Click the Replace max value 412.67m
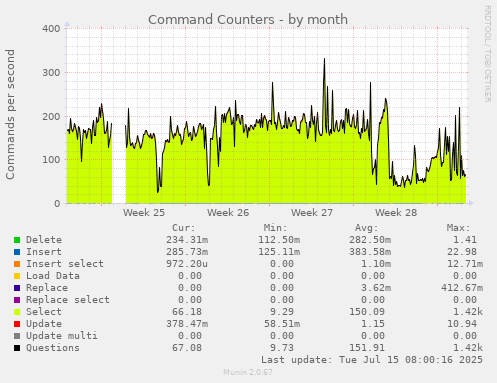The height and width of the screenshot is (383, 497). [462, 288]
